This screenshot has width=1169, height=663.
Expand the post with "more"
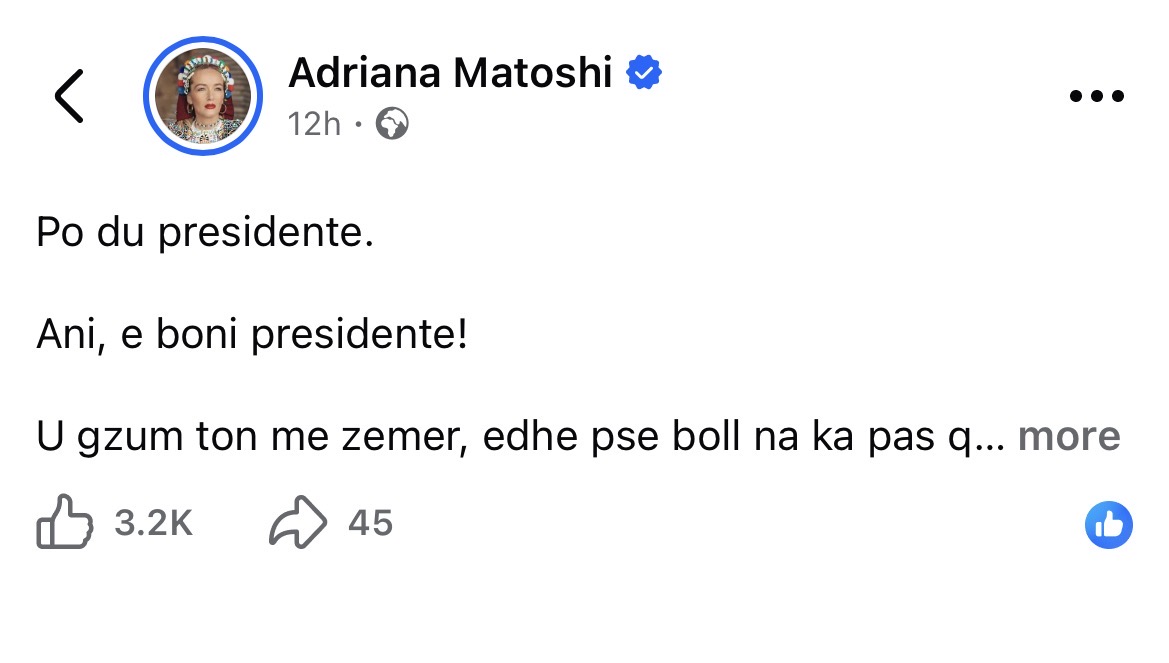(x=1068, y=437)
